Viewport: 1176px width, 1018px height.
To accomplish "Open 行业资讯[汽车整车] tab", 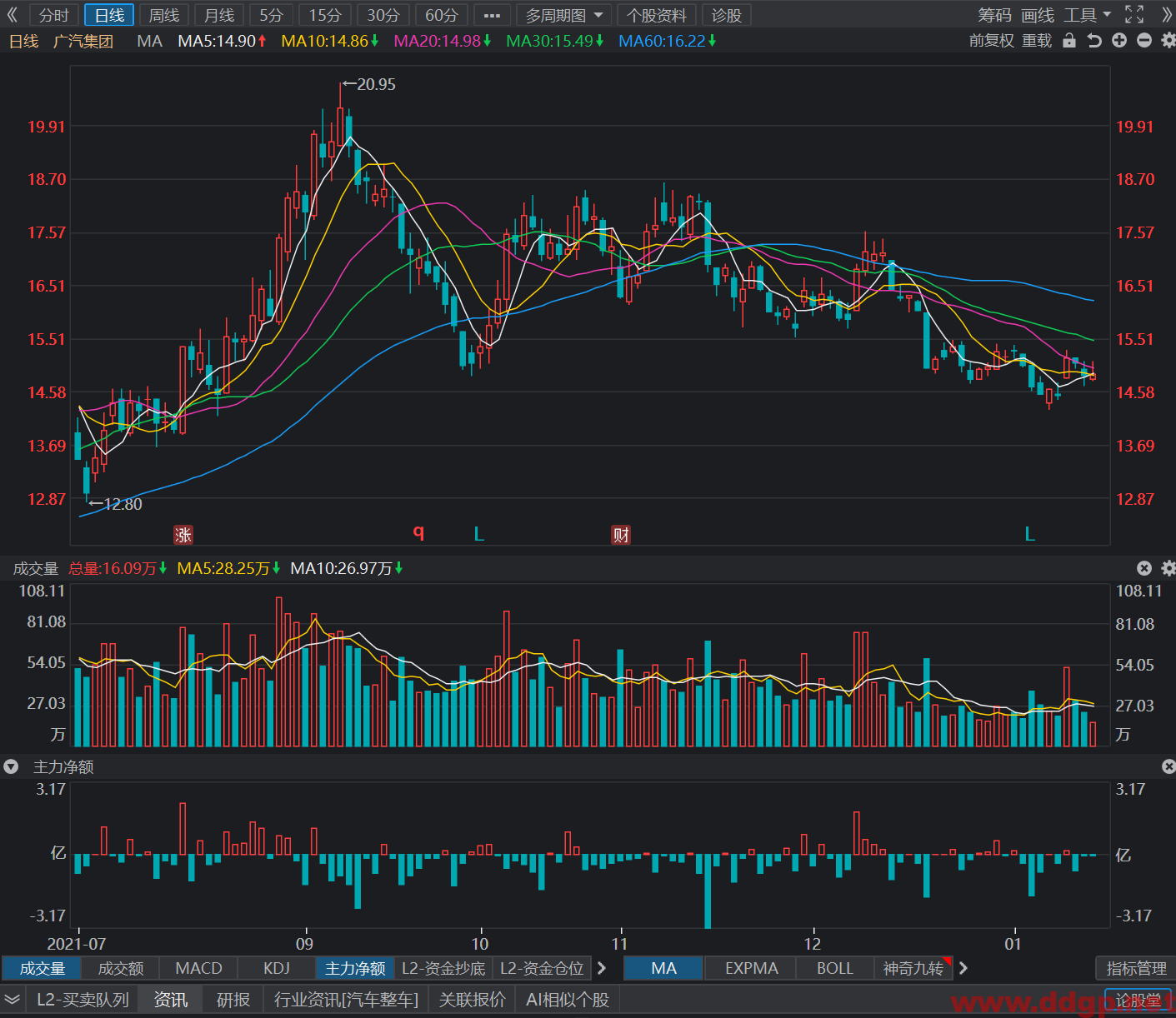I will pyautogui.click(x=346, y=1000).
